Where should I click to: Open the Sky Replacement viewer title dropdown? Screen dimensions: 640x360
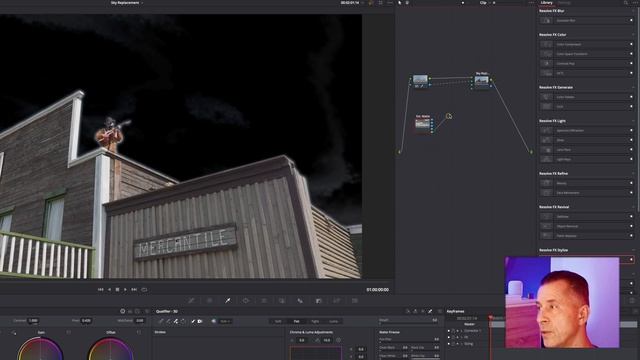coord(127,3)
